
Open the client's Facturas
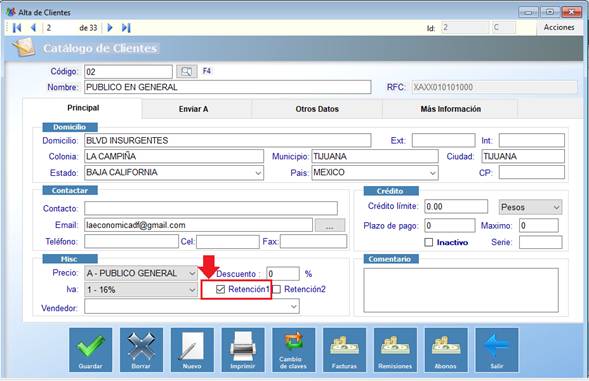click(344, 350)
